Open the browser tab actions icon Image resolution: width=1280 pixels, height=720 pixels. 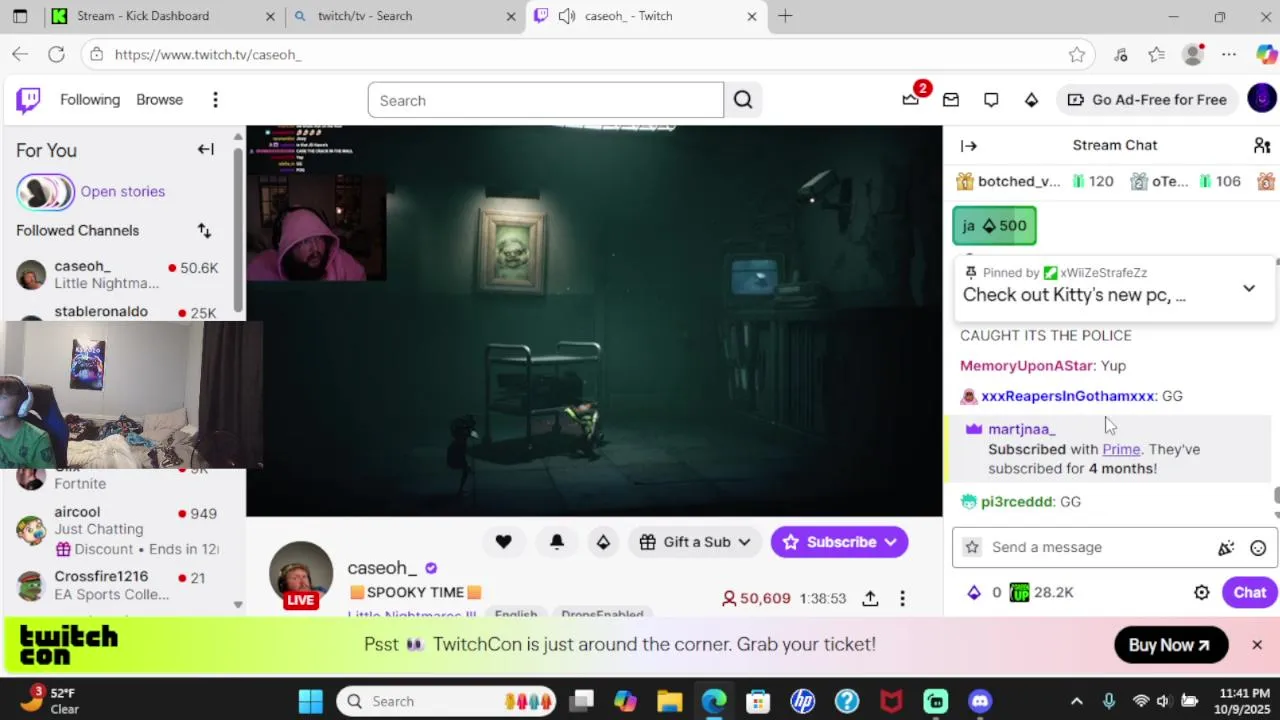20,16
